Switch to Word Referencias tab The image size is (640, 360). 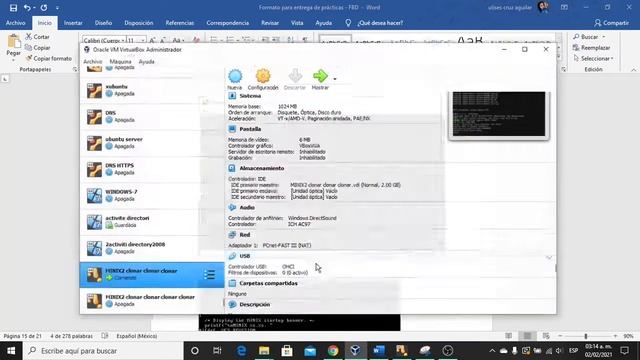click(x=180, y=23)
